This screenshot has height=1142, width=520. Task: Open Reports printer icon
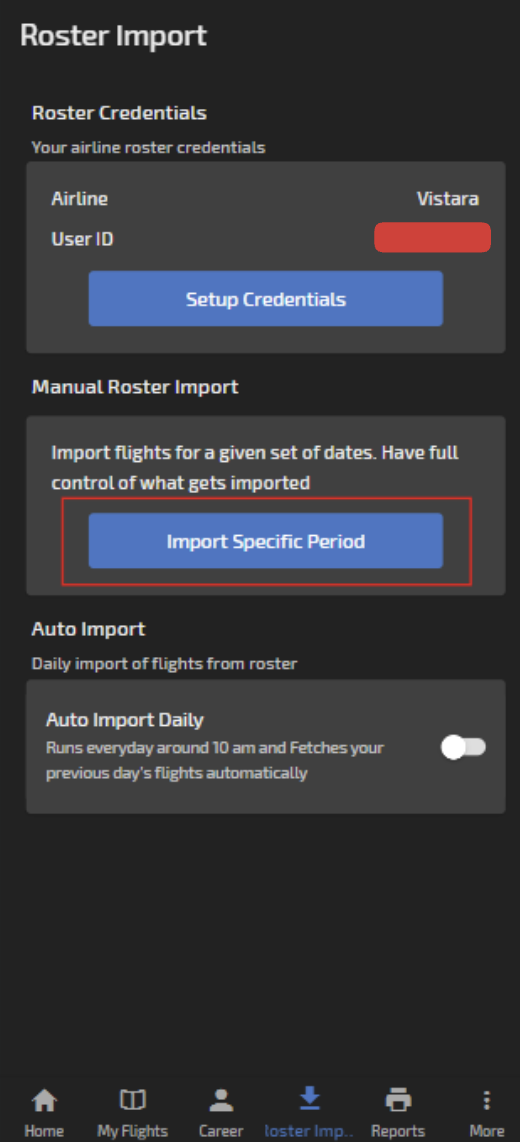(x=398, y=1099)
